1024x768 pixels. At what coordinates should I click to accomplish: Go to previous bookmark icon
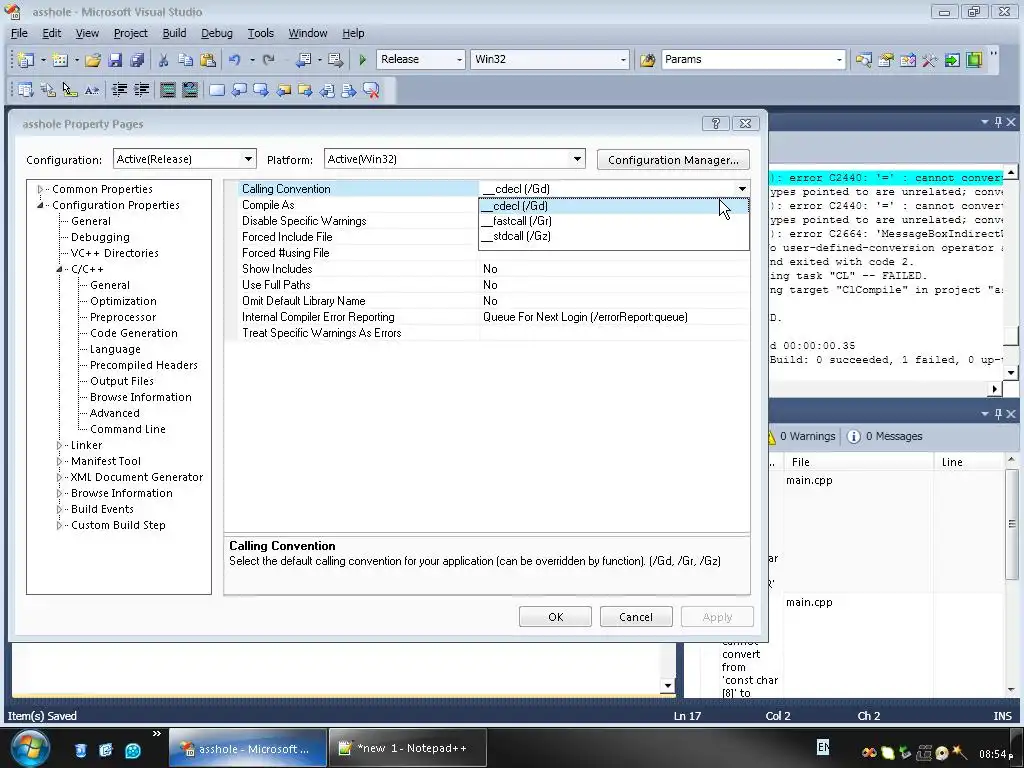pos(239,90)
